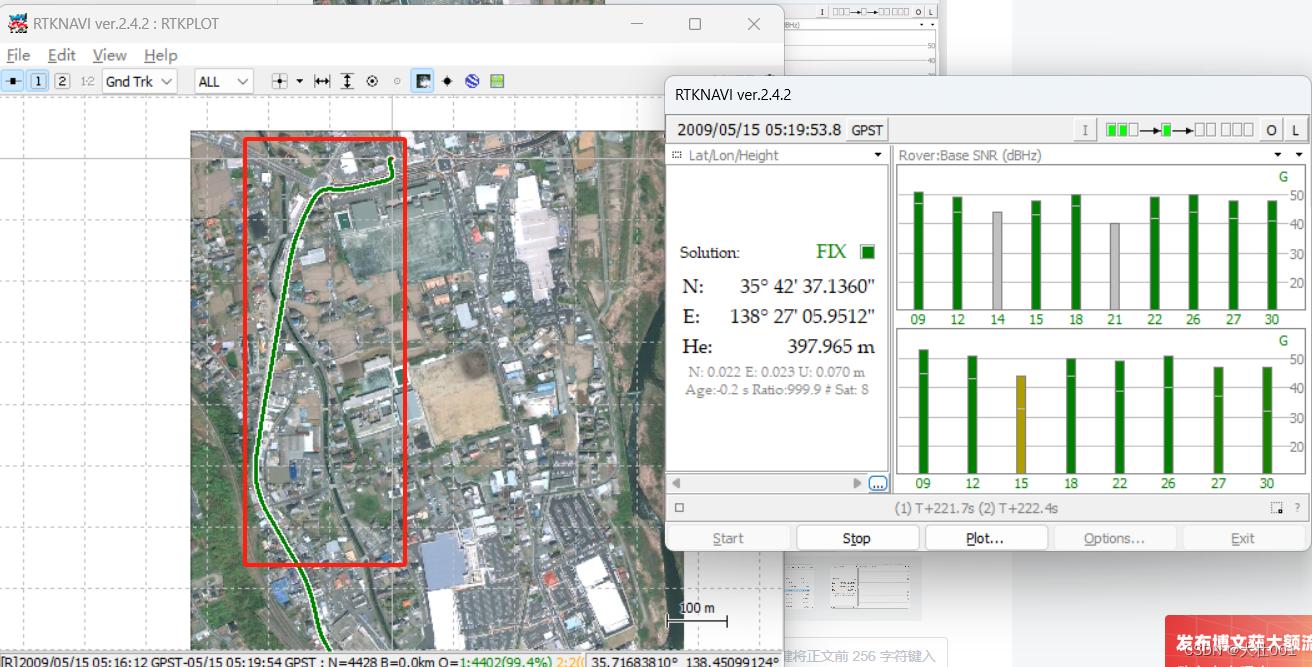Click the green FIX status square indicator

[x=867, y=252]
